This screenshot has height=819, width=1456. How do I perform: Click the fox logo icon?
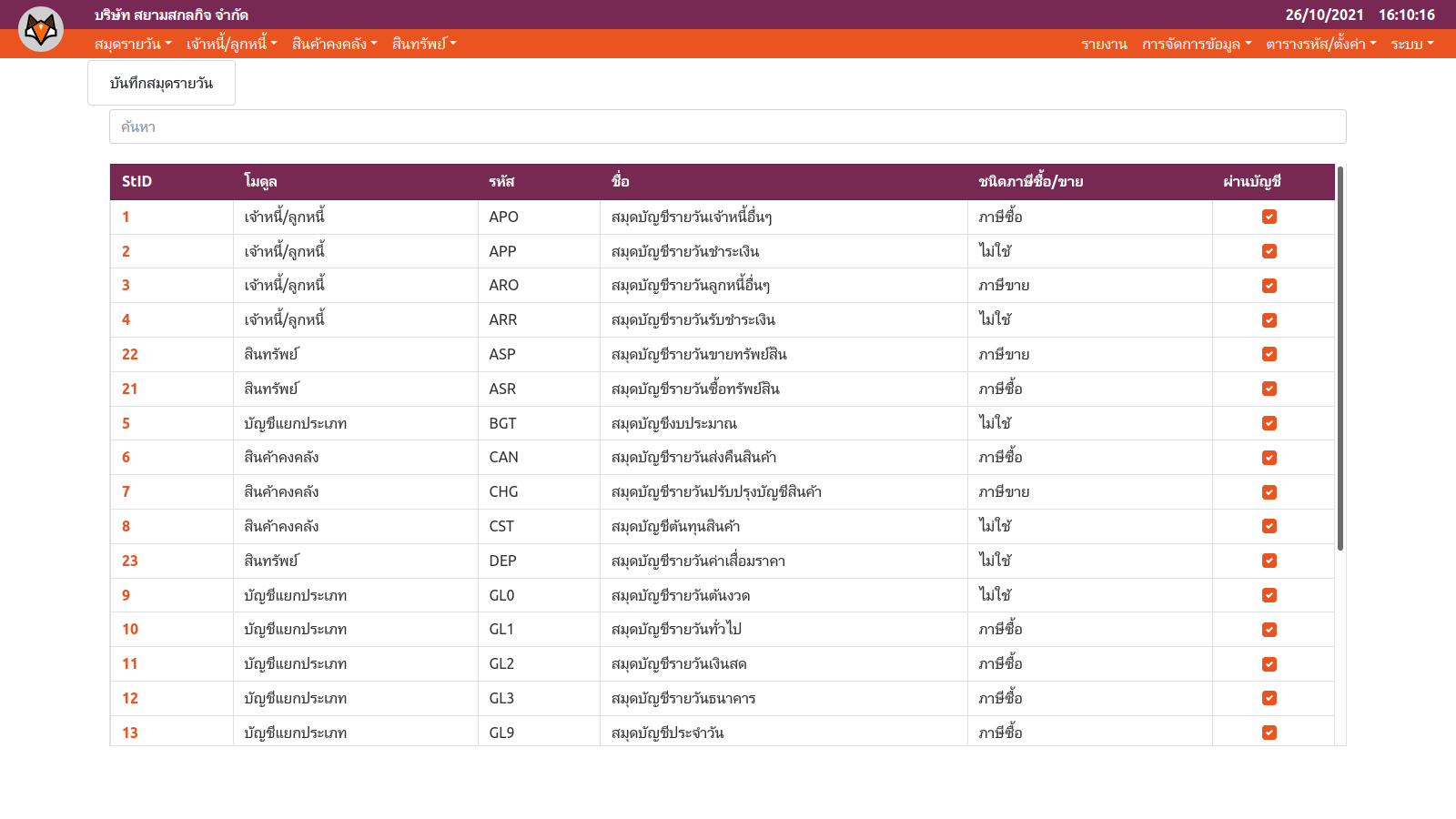pos(41,29)
